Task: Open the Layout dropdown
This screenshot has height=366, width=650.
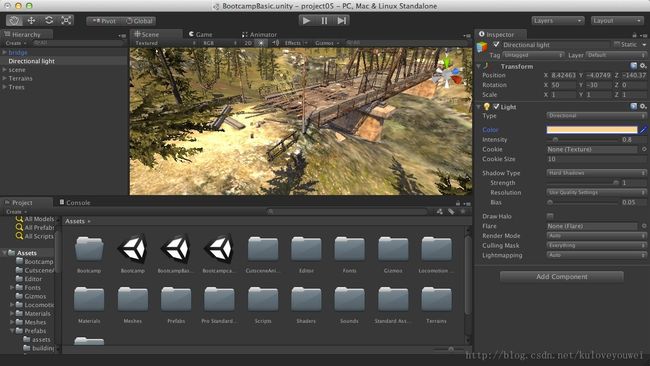Action: (617, 20)
